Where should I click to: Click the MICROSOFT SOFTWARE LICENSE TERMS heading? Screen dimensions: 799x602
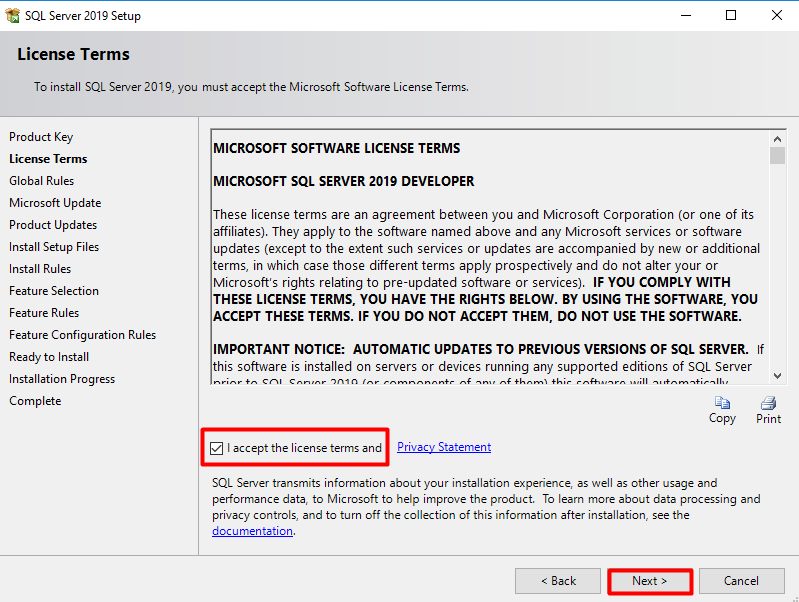point(336,148)
